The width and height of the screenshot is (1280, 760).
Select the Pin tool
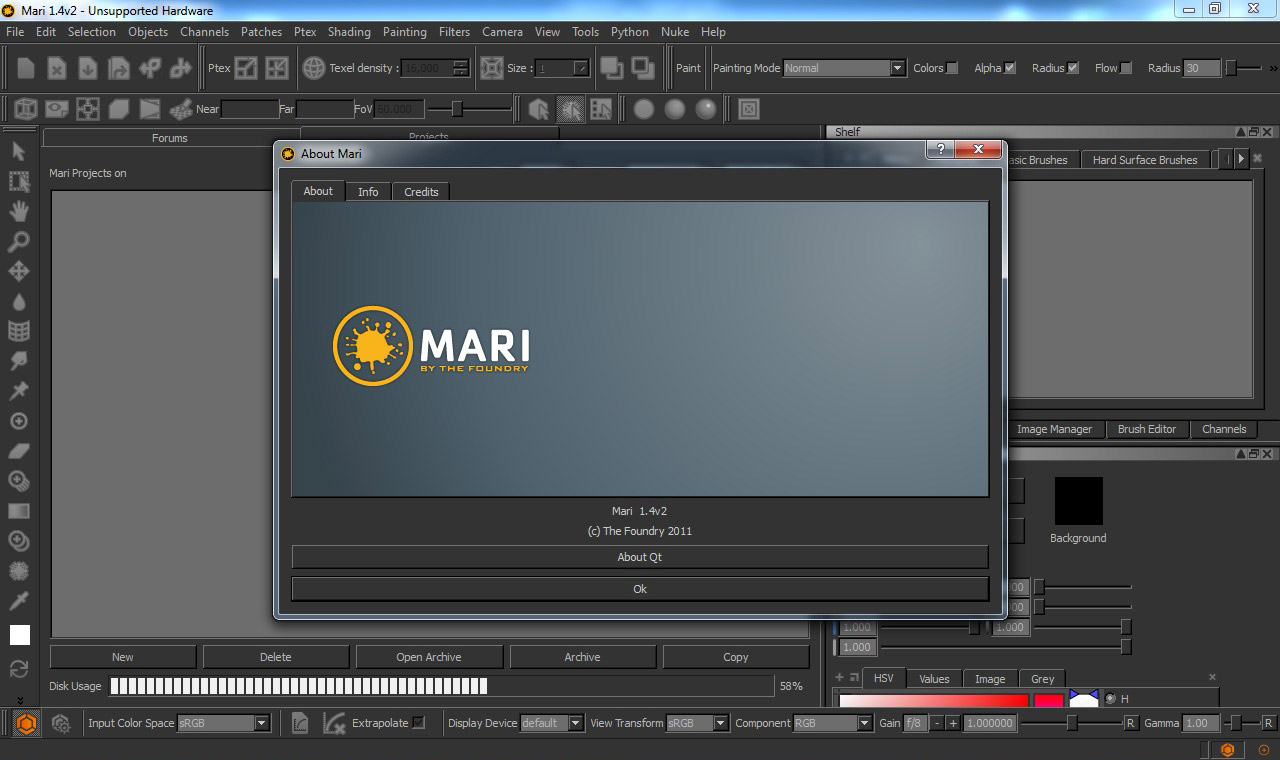coord(19,391)
